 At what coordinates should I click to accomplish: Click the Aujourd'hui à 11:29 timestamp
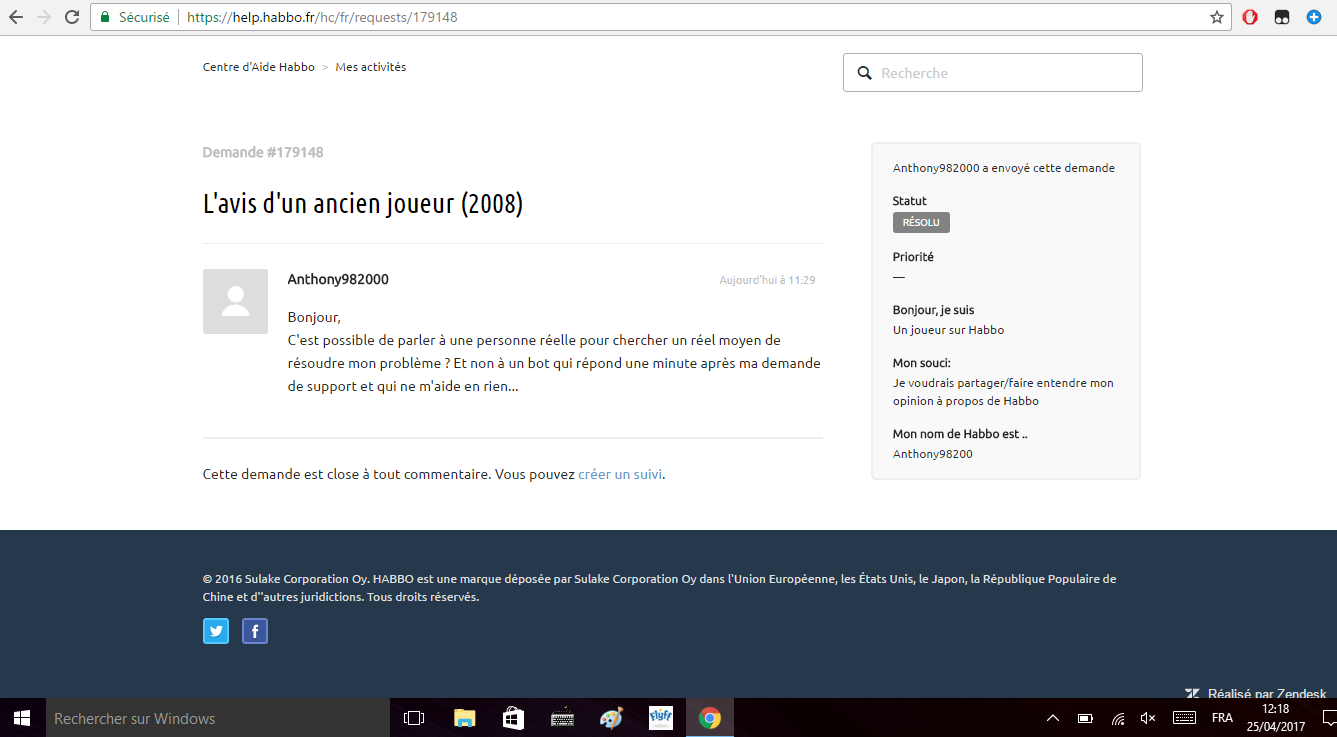click(767, 280)
